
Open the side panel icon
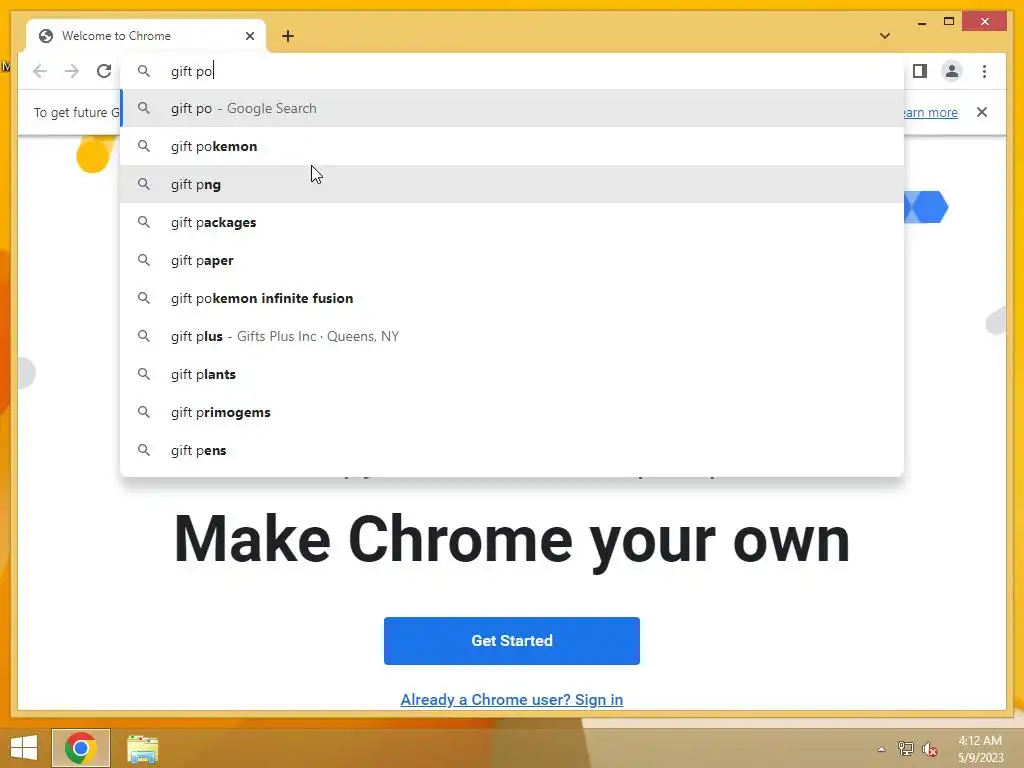tap(920, 71)
